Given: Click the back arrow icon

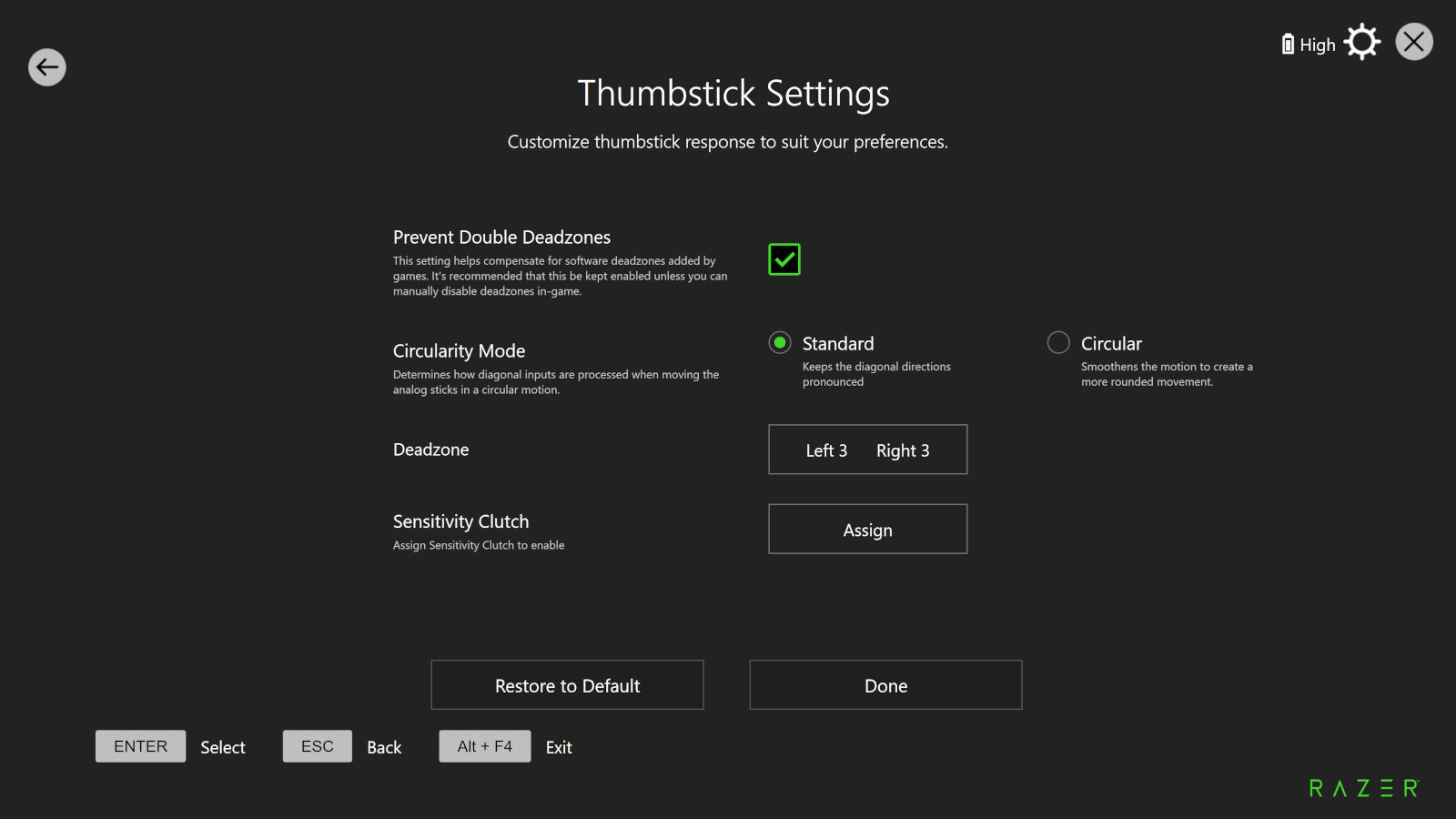Looking at the screenshot, I should pyautogui.click(x=47, y=67).
